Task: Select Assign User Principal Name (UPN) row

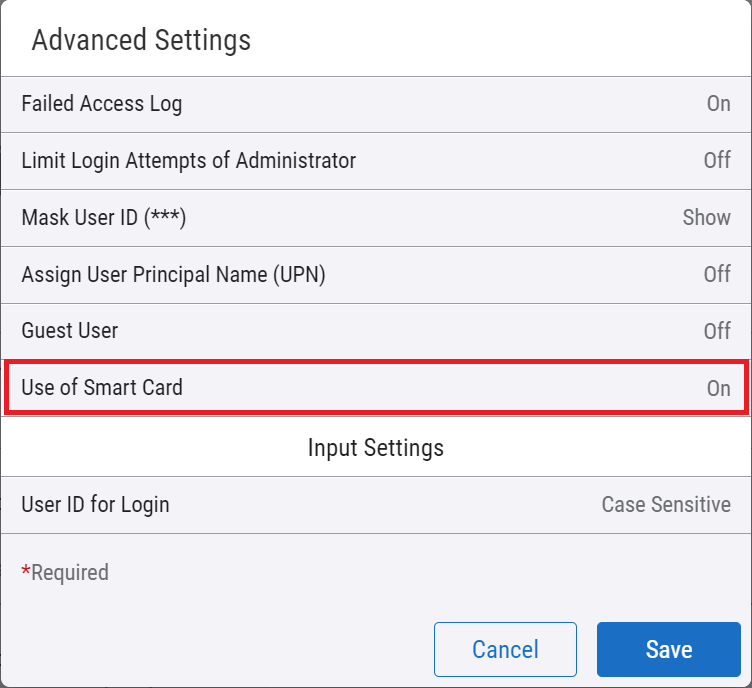Action: tap(173, 275)
